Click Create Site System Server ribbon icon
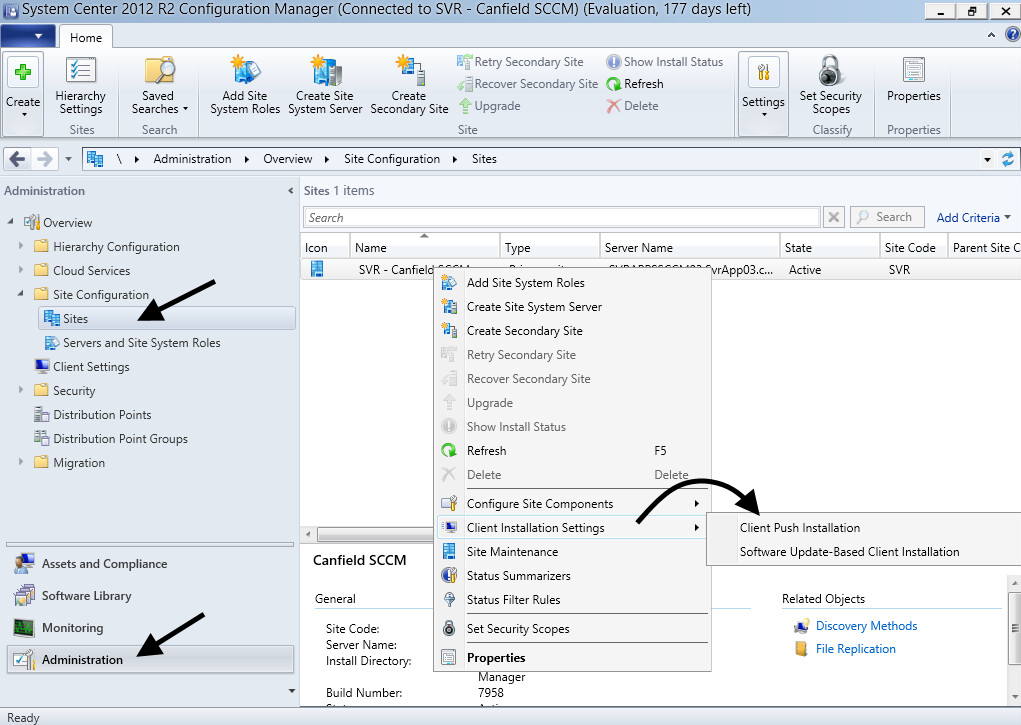The width and height of the screenshot is (1021, 725). 325,73
